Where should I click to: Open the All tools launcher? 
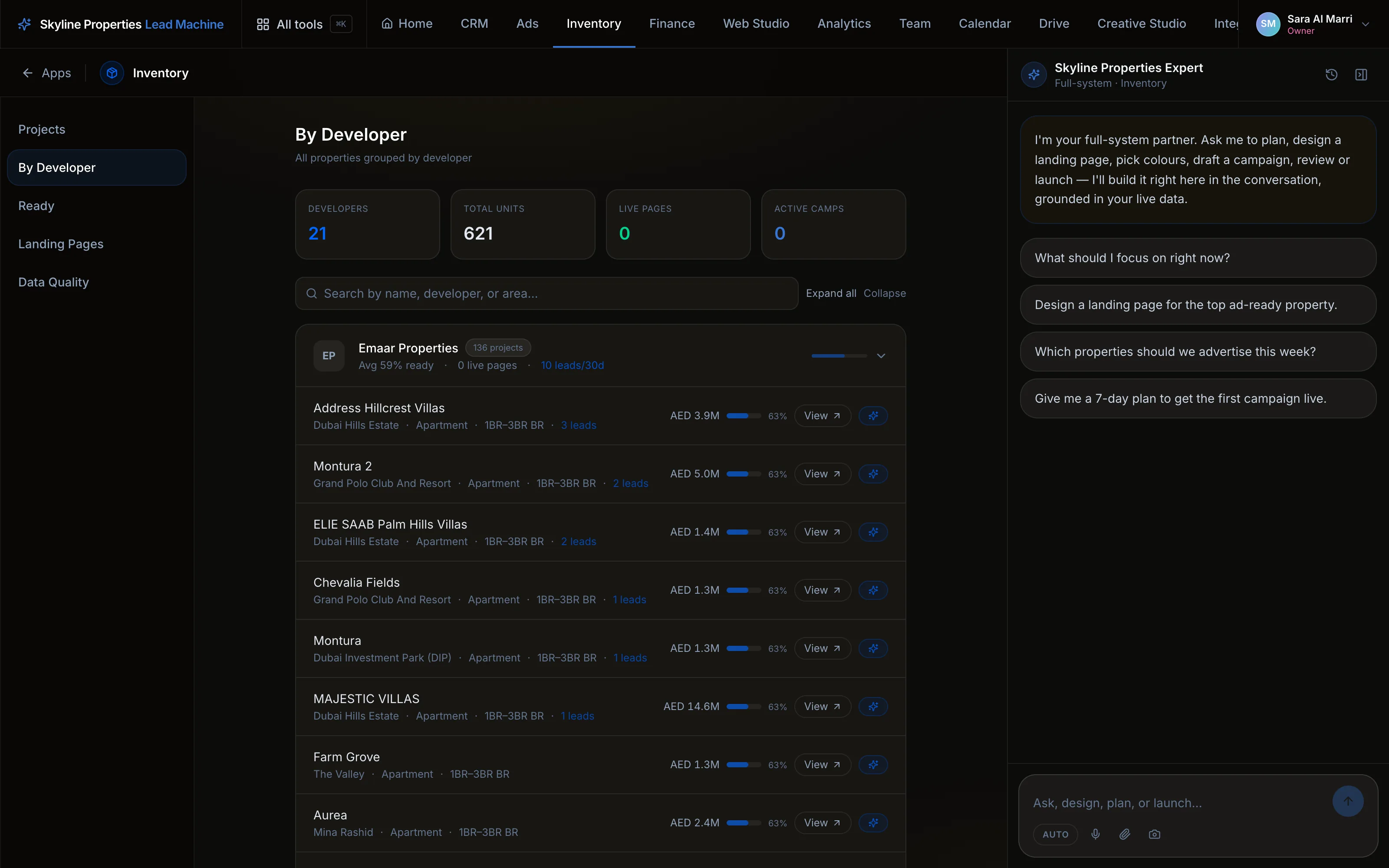pos(304,24)
